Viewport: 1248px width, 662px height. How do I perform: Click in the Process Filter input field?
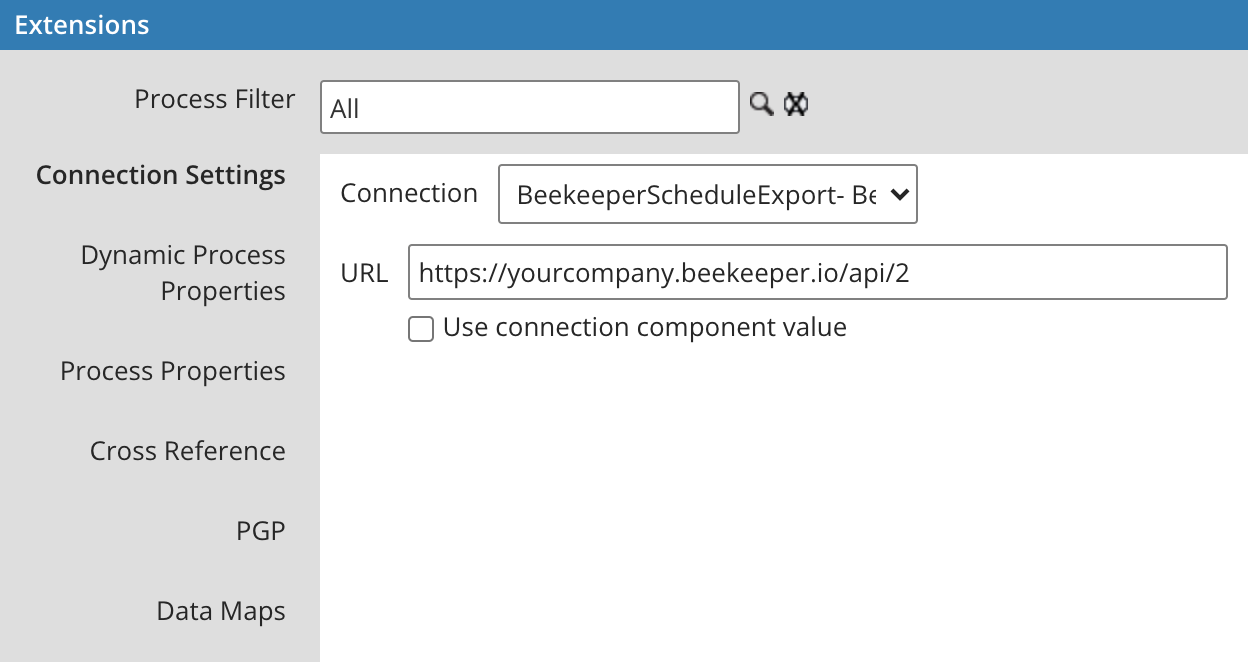pos(530,107)
